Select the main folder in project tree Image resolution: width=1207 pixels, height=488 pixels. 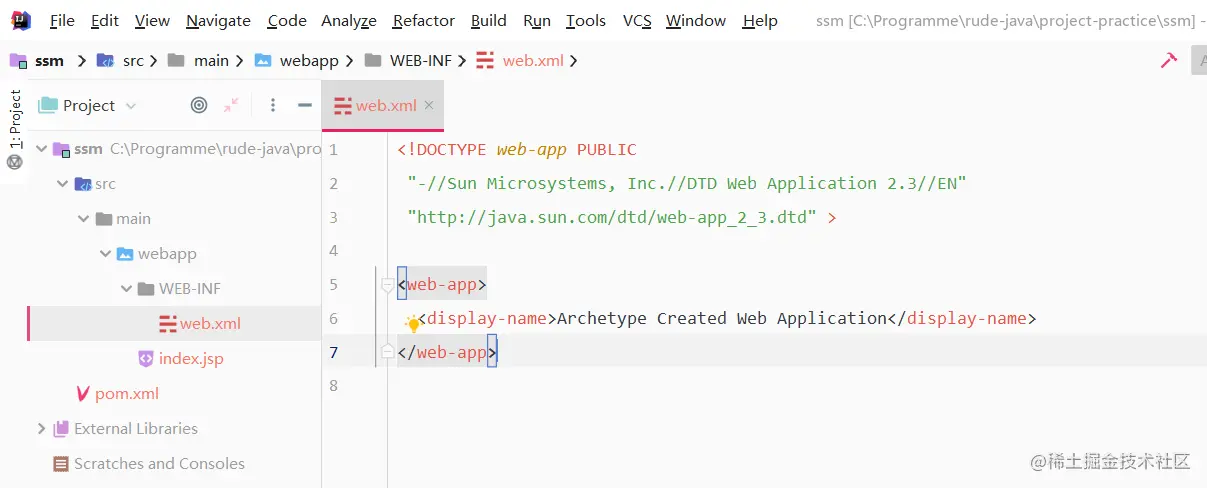tap(133, 219)
